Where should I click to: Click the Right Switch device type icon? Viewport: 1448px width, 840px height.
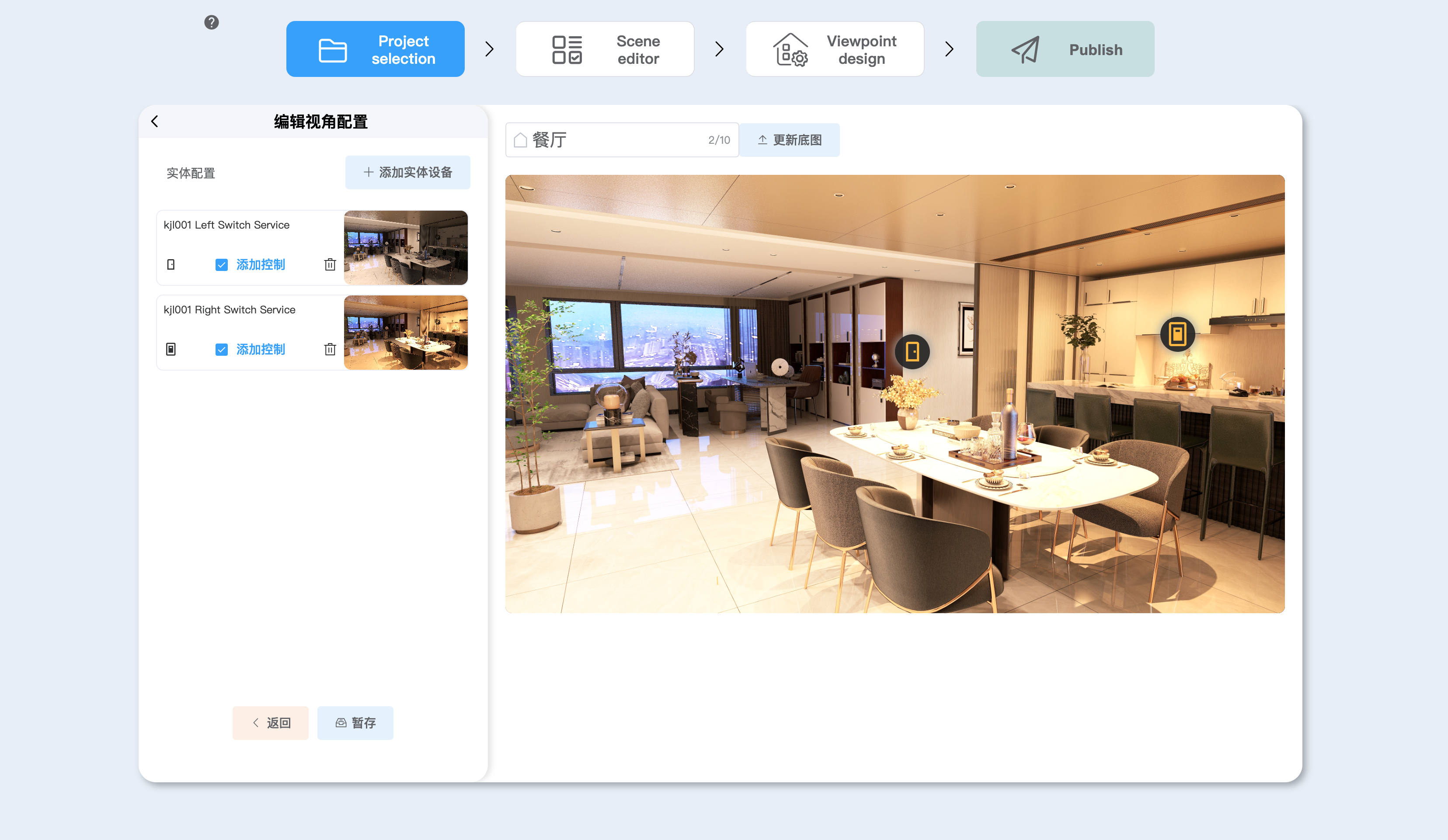171,349
